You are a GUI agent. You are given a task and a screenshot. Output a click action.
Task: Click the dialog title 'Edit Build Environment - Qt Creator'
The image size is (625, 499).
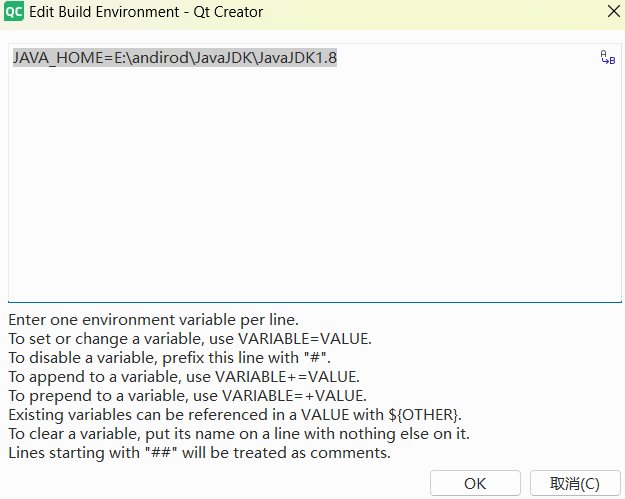pyautogui.click(x=146, y=12)
